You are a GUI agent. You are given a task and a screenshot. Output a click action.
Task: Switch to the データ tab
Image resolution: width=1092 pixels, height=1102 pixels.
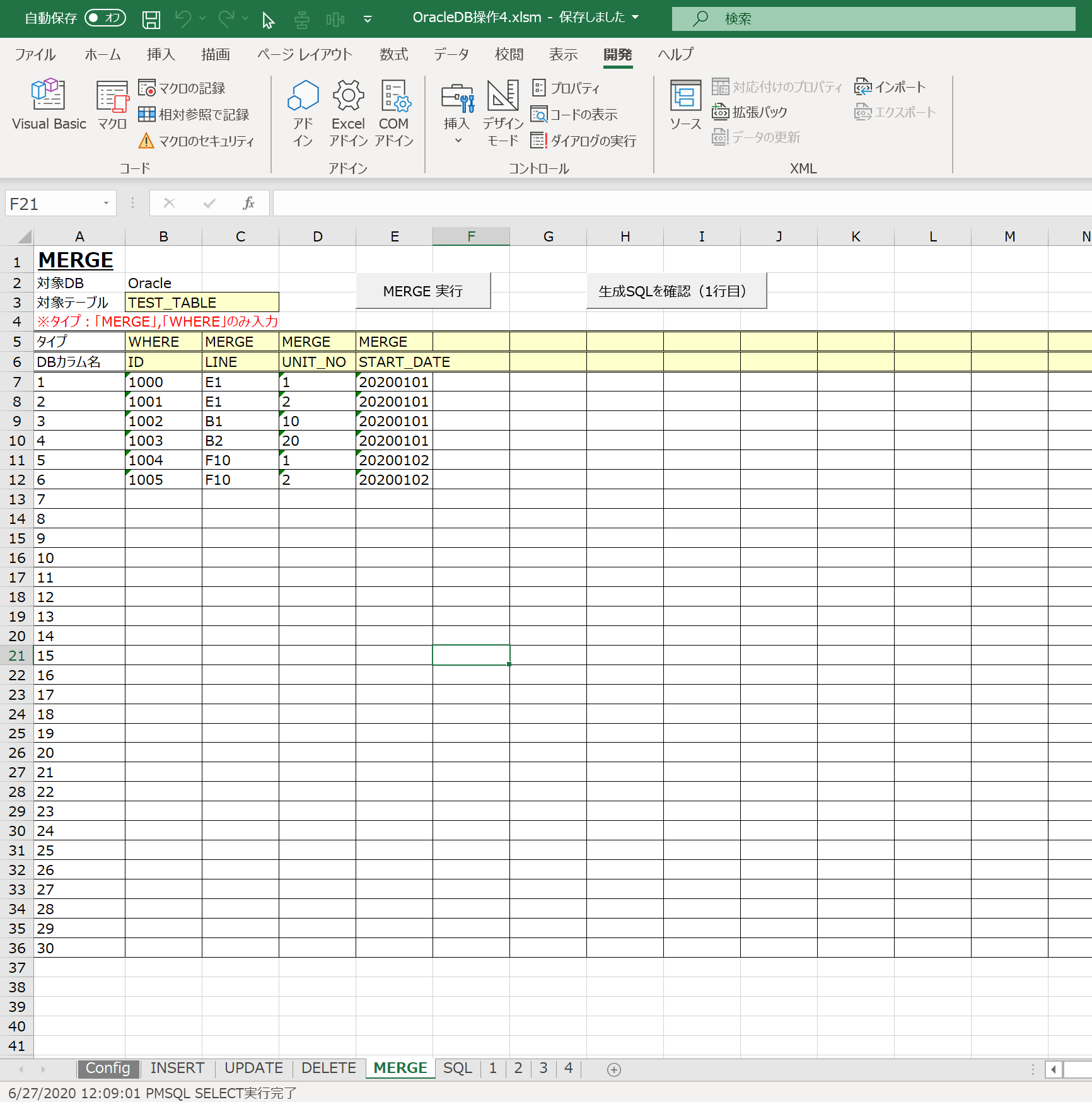point(451,54)
